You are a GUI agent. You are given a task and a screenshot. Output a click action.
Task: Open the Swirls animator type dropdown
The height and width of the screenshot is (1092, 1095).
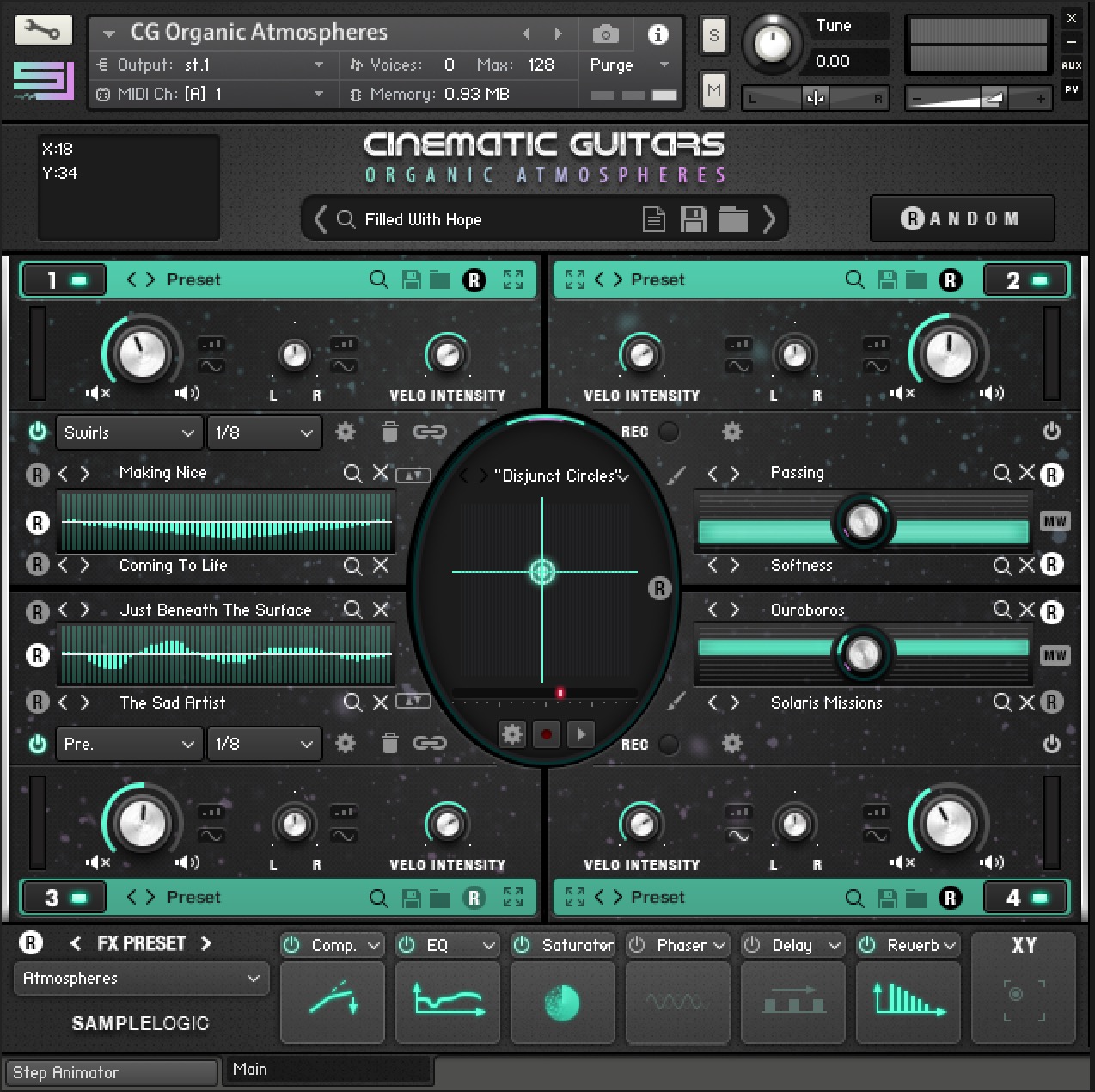(129, 433)
